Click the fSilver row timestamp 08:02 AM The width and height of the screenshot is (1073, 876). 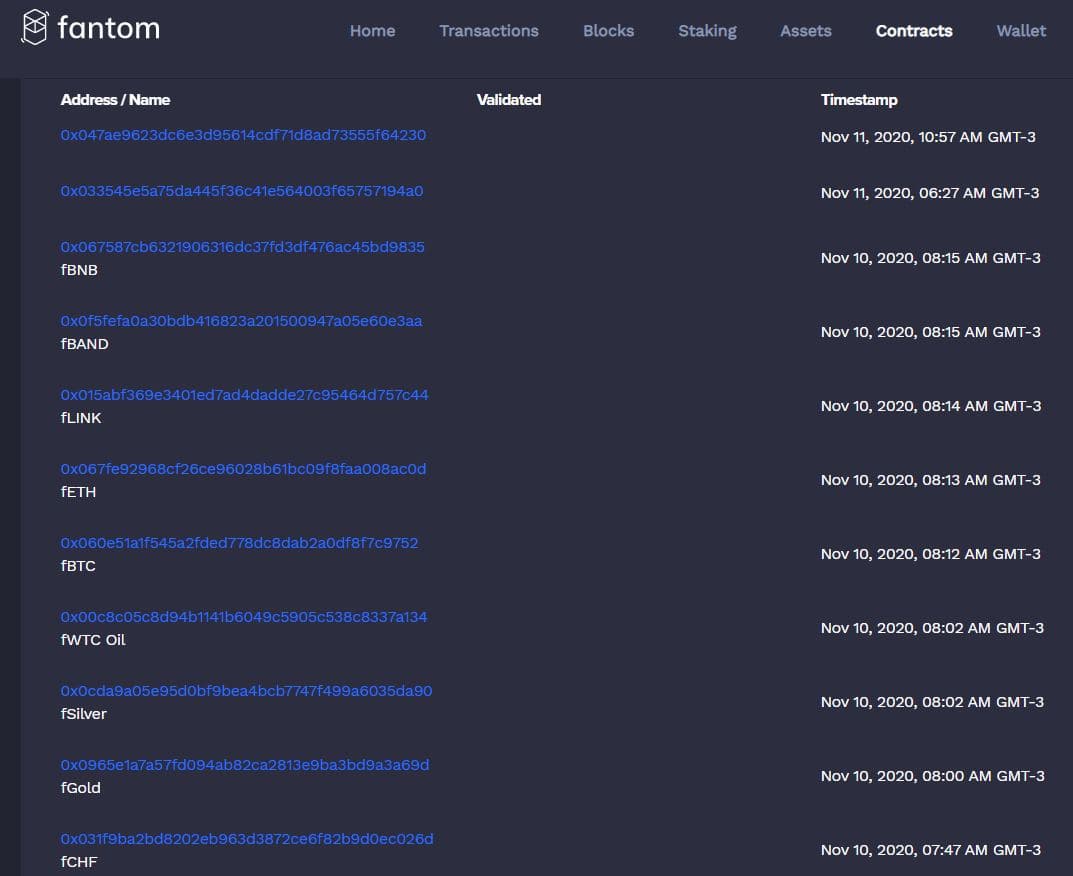pyautogui.click(x=932, y=701)
